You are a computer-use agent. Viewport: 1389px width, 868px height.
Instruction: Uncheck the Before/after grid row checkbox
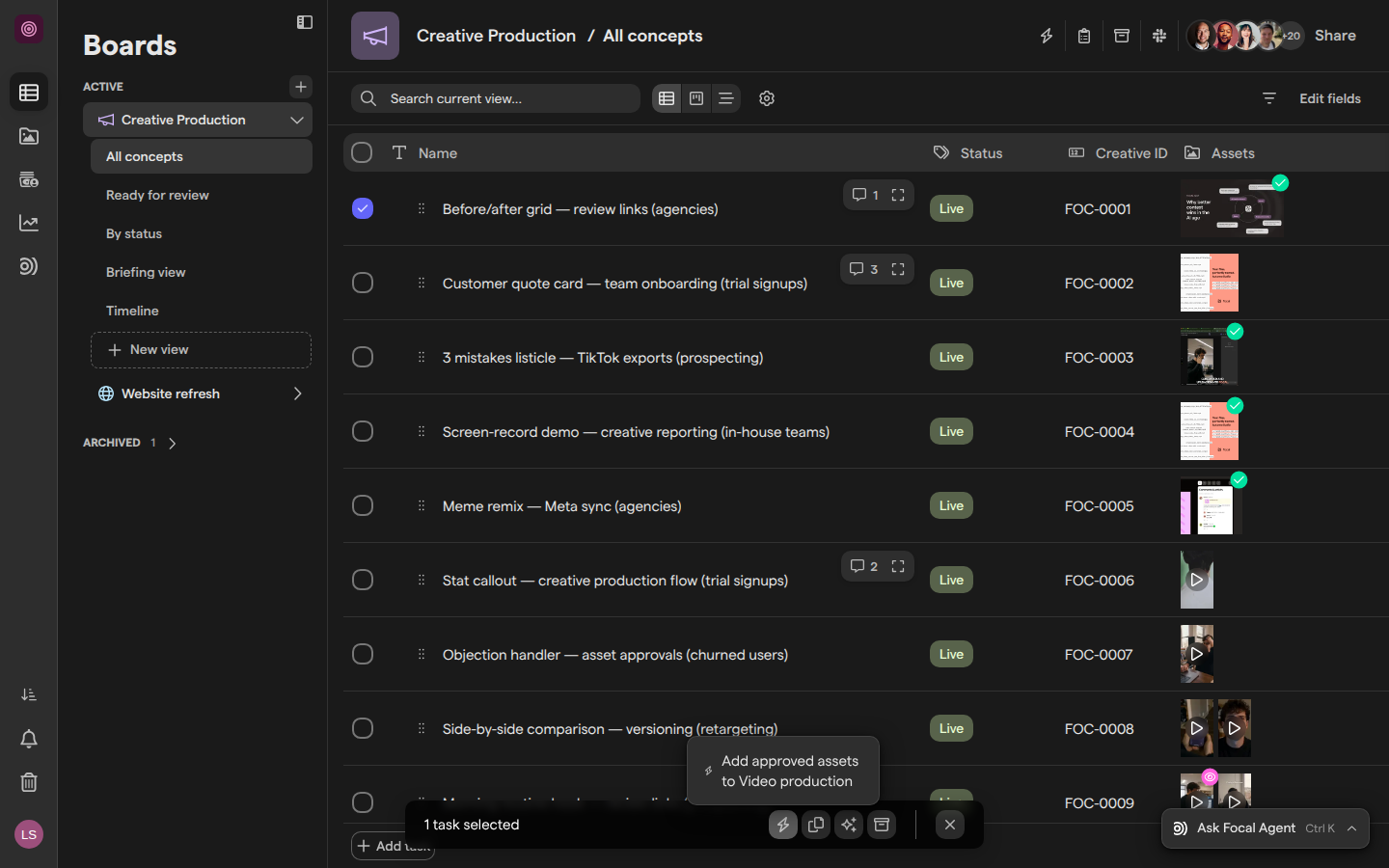[363, 208]
